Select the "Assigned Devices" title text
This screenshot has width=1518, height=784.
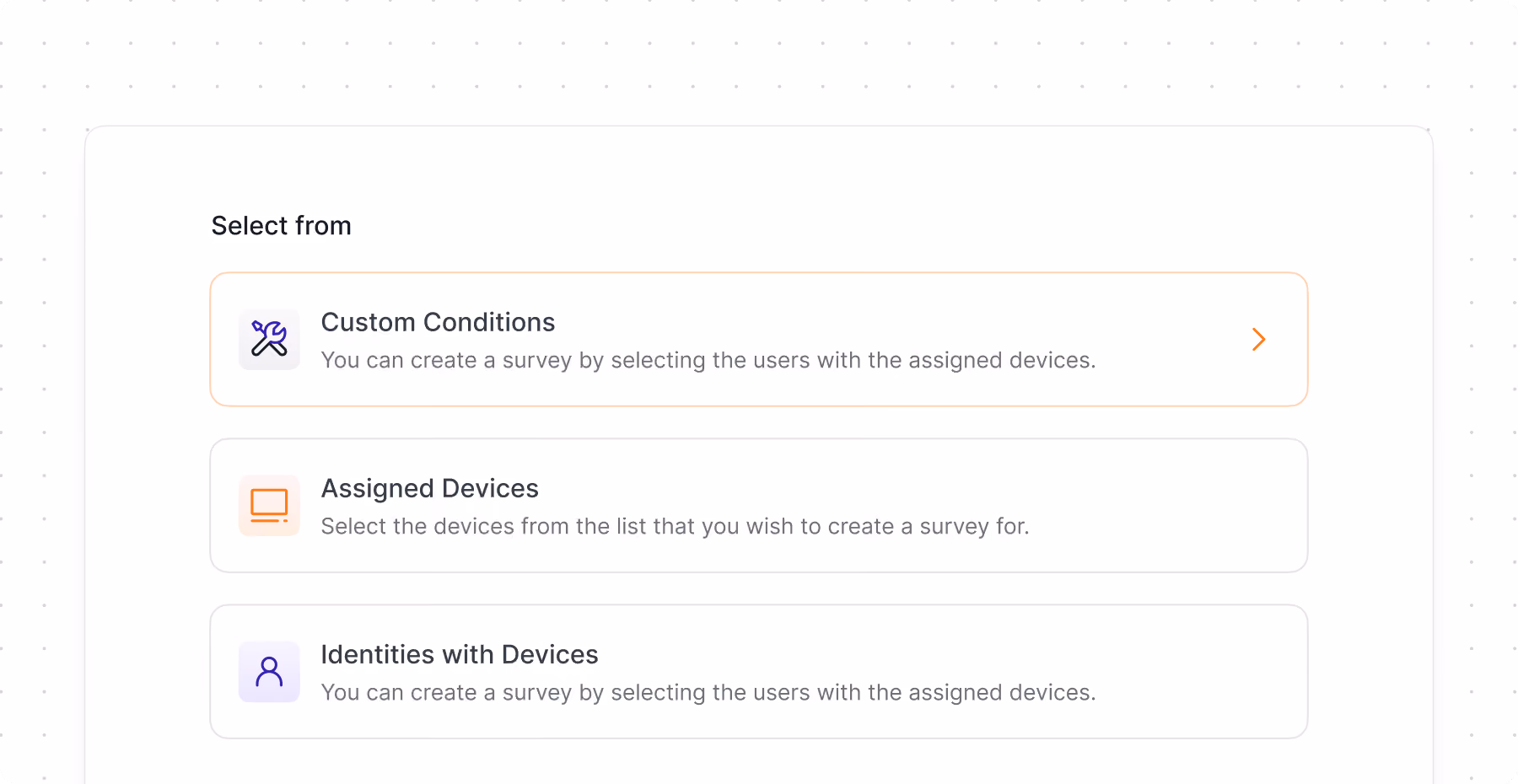click(429, 488)
